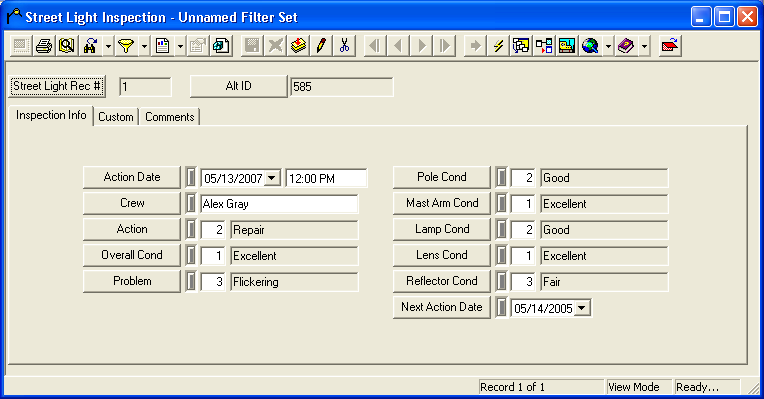Click the binoculars search icon
The width and height of the screenshot is (764, 399).
(91, 46)
